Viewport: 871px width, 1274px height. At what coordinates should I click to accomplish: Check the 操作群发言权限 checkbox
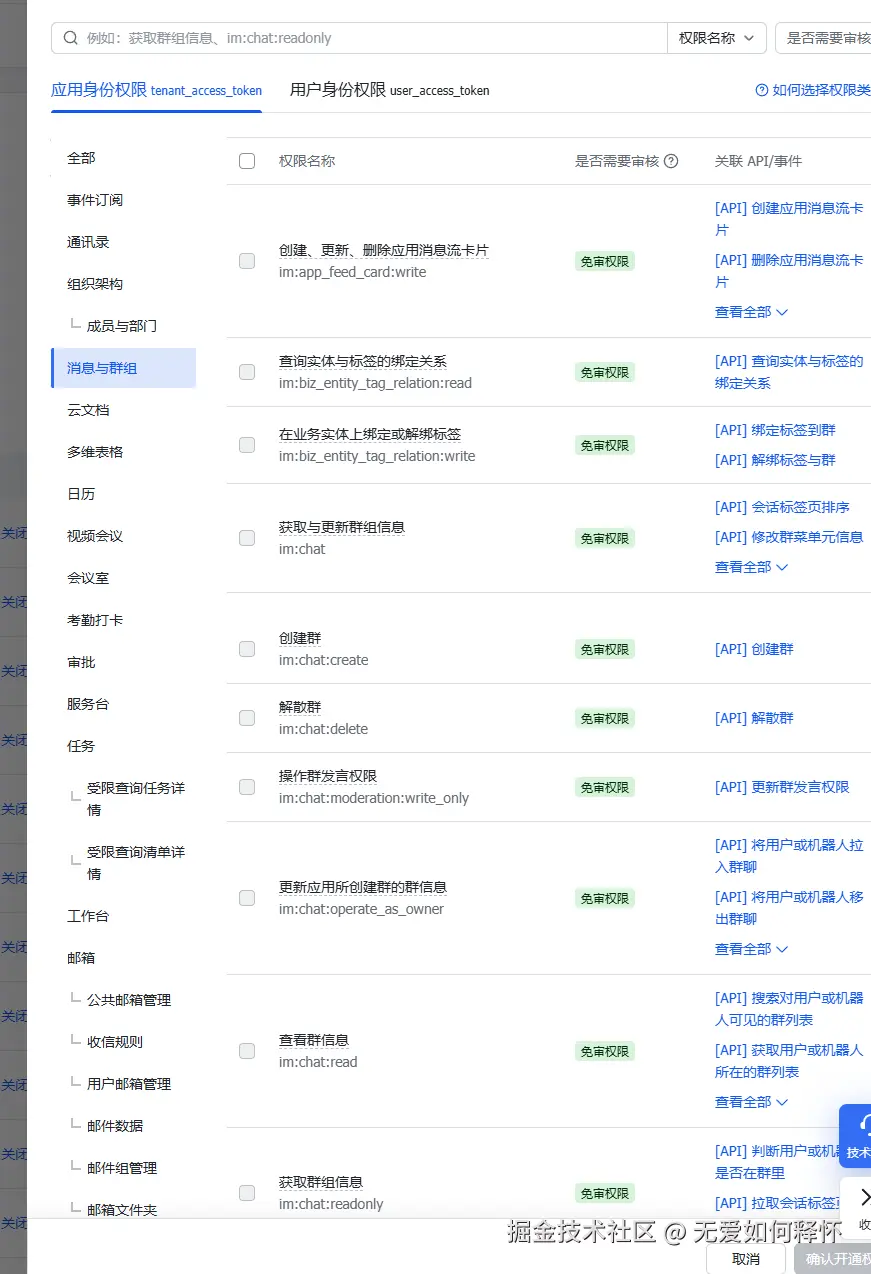tap(247, 787)
